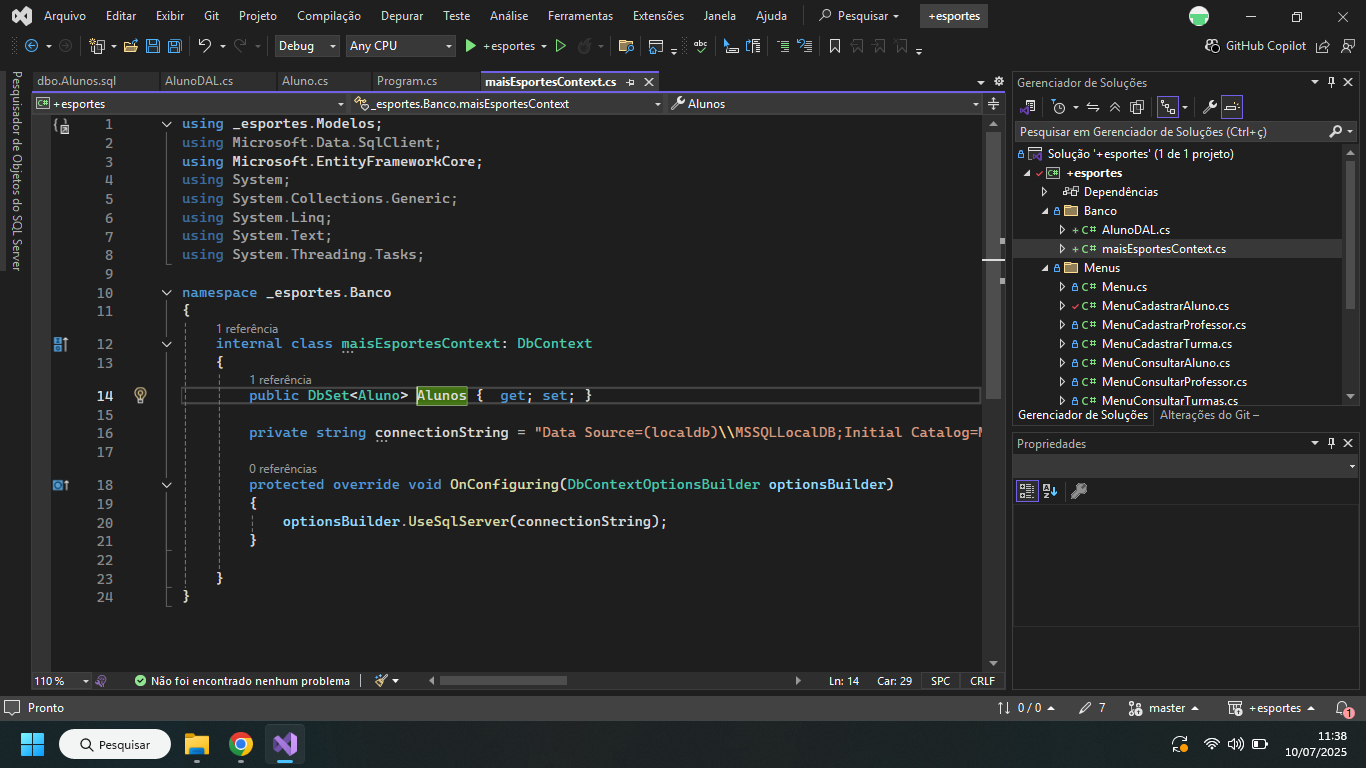Toggle the preview selected items button
Screen dimensions: 1366x768
coord(1232,107)
